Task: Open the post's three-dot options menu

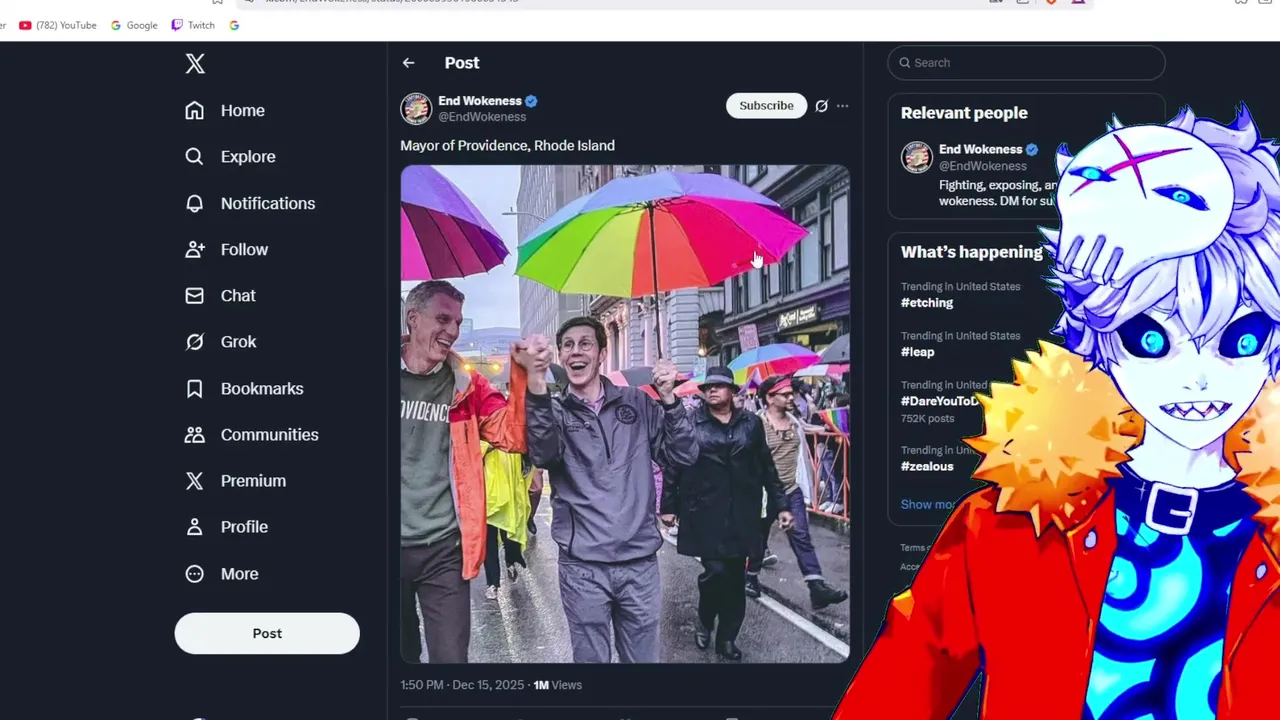Action: [x=843, y=106]
